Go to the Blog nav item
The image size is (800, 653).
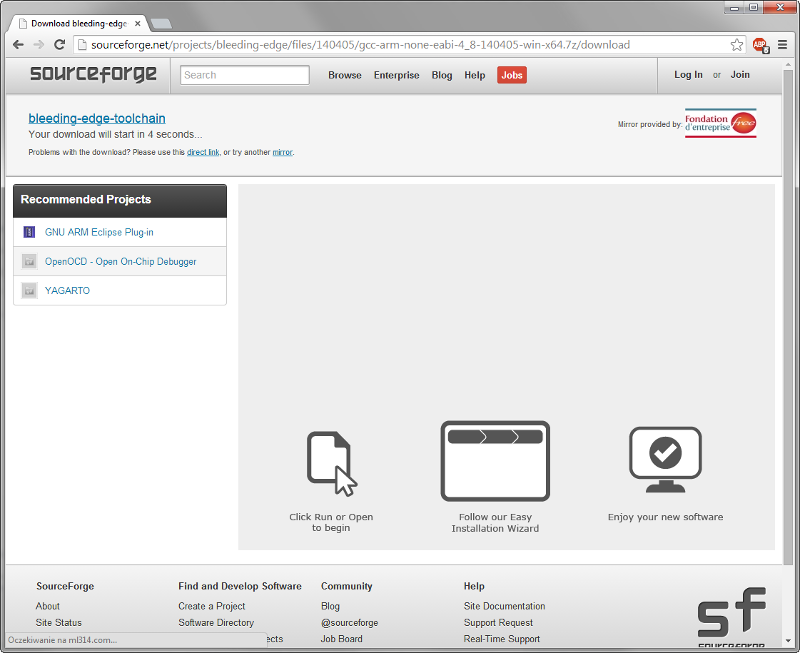[442, 75]
